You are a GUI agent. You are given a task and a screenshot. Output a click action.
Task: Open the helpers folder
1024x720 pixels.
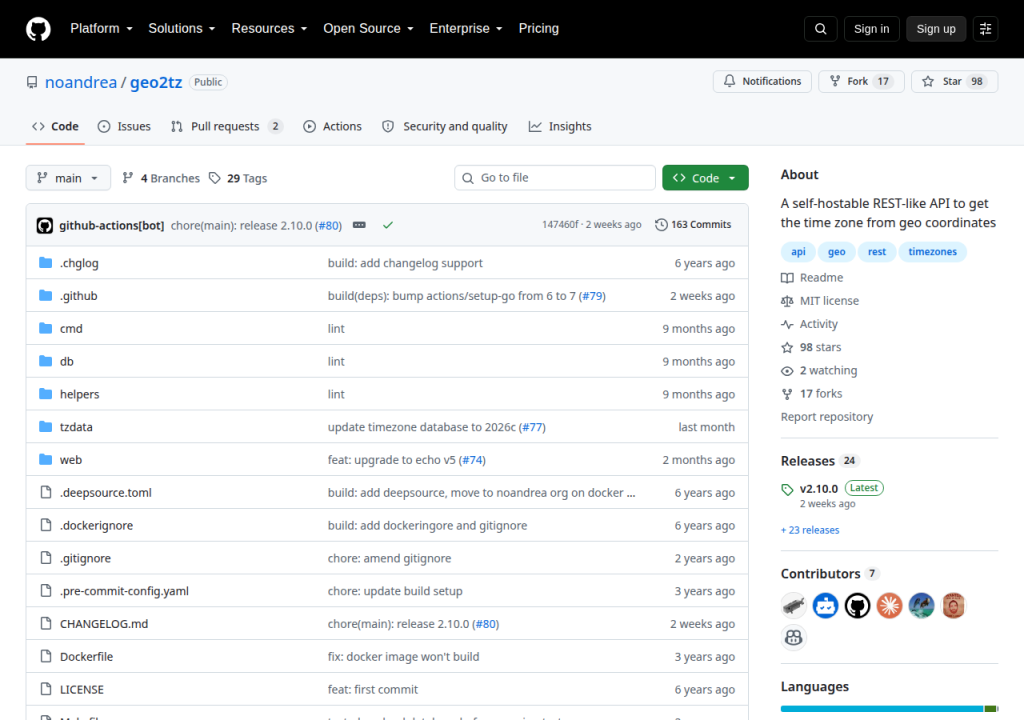coord(80,394)
